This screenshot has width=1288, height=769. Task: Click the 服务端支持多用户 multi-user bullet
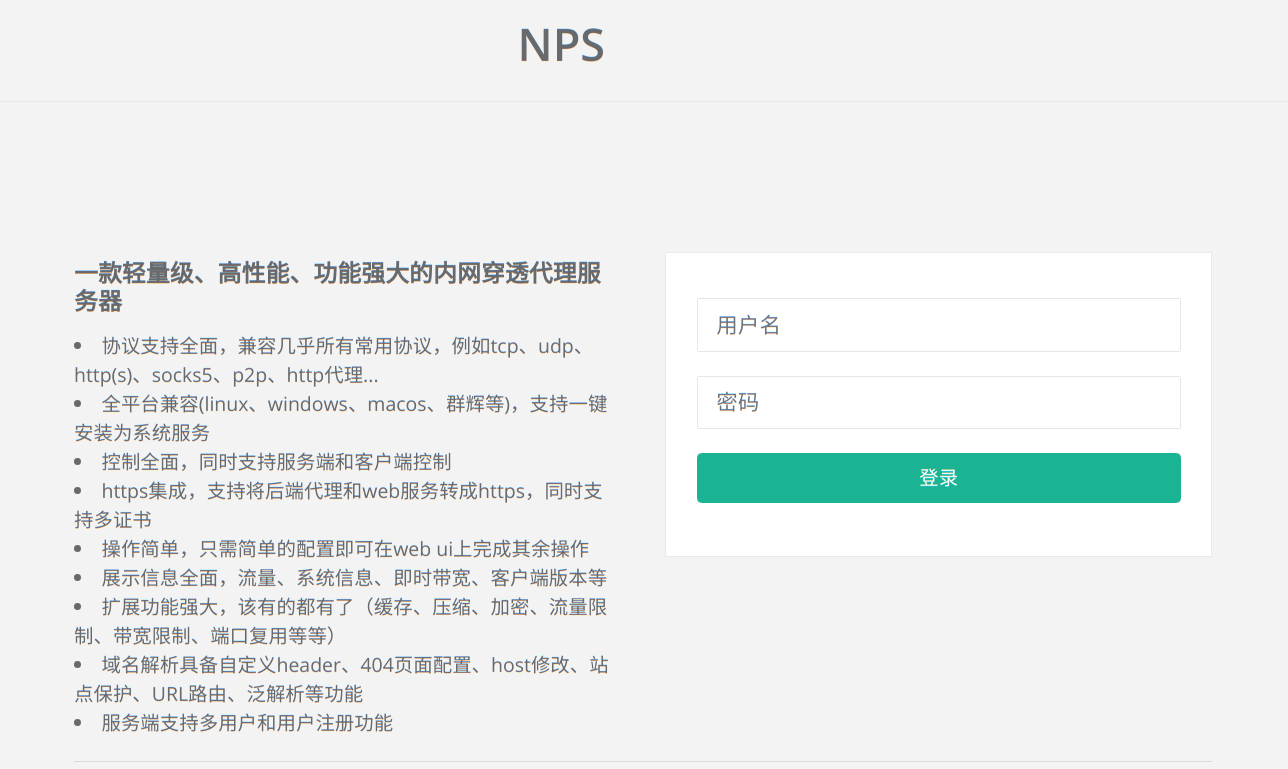pos(245,722)
